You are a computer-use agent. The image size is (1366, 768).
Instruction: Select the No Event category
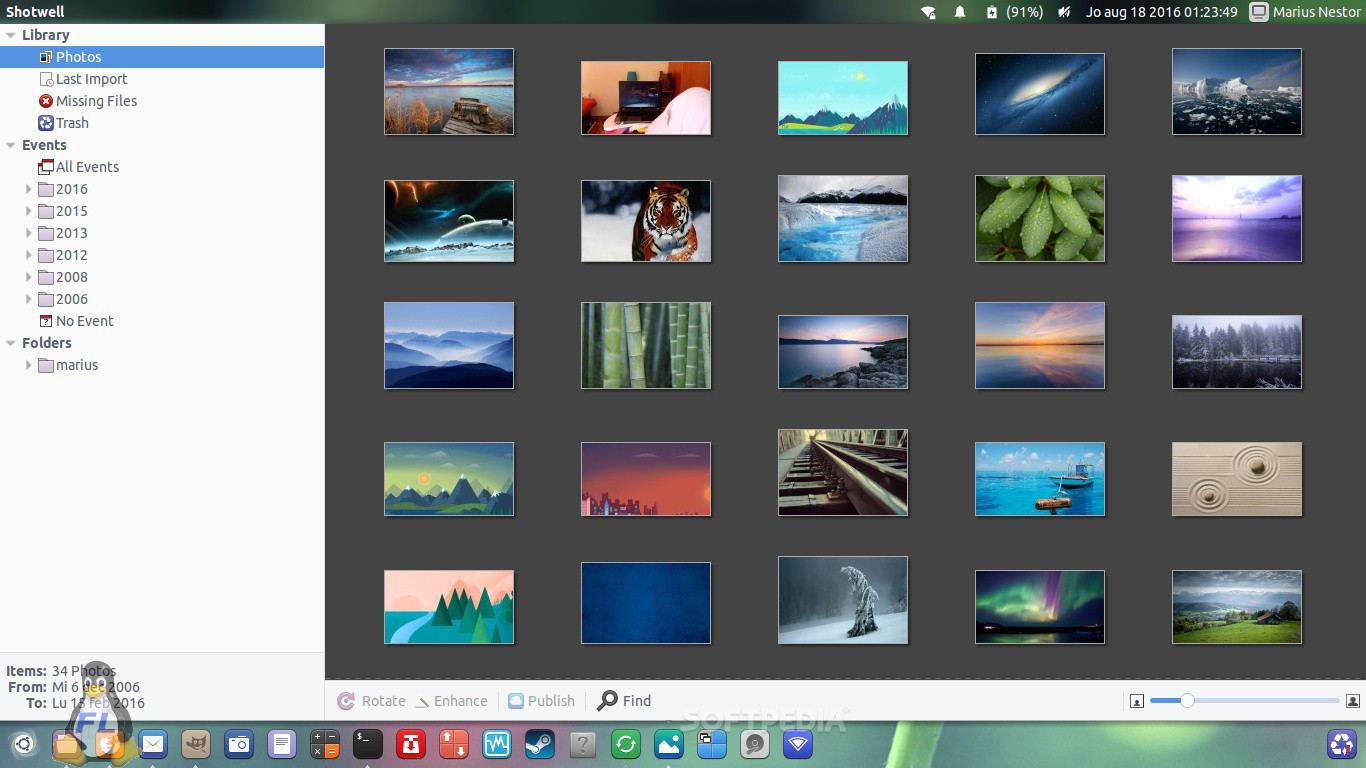(x=84, y=321)
